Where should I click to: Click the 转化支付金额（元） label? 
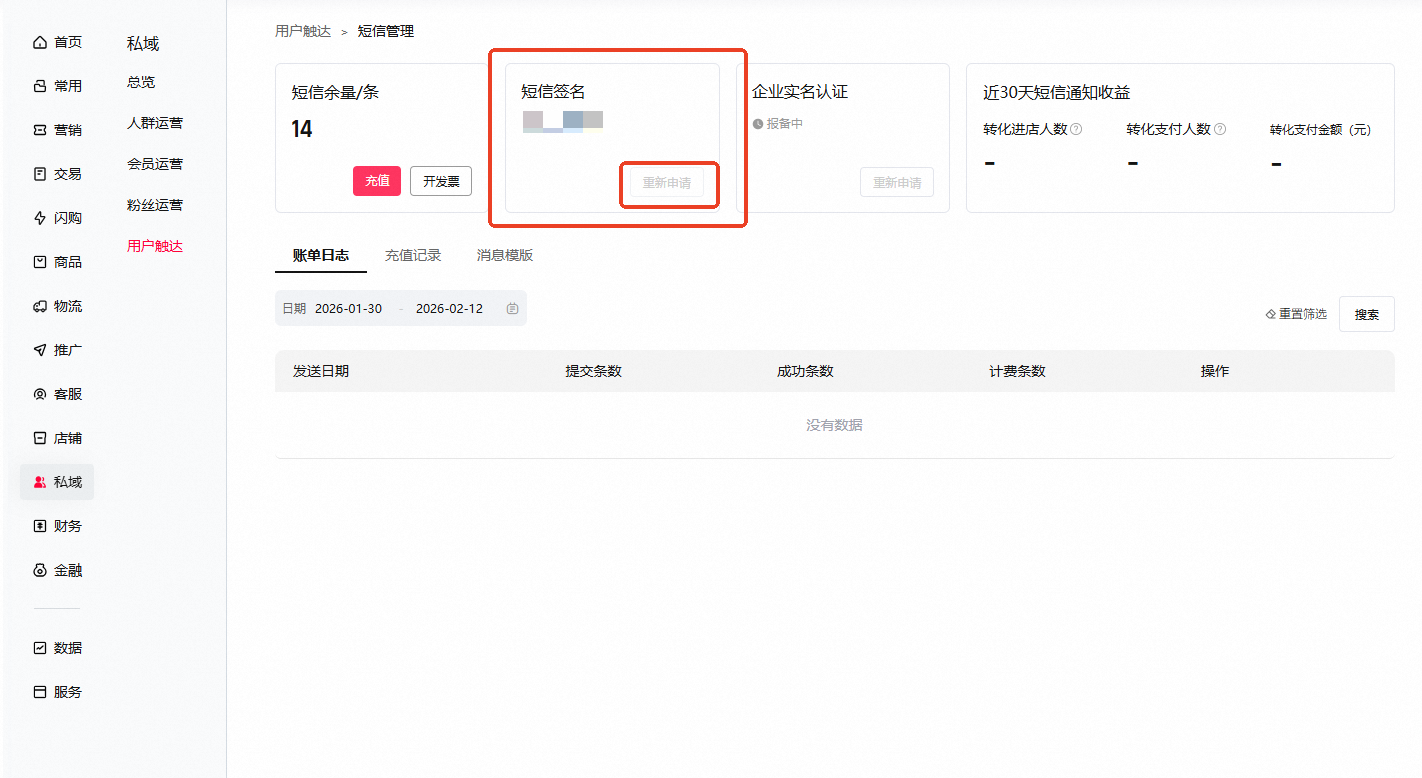[1320, 129]
